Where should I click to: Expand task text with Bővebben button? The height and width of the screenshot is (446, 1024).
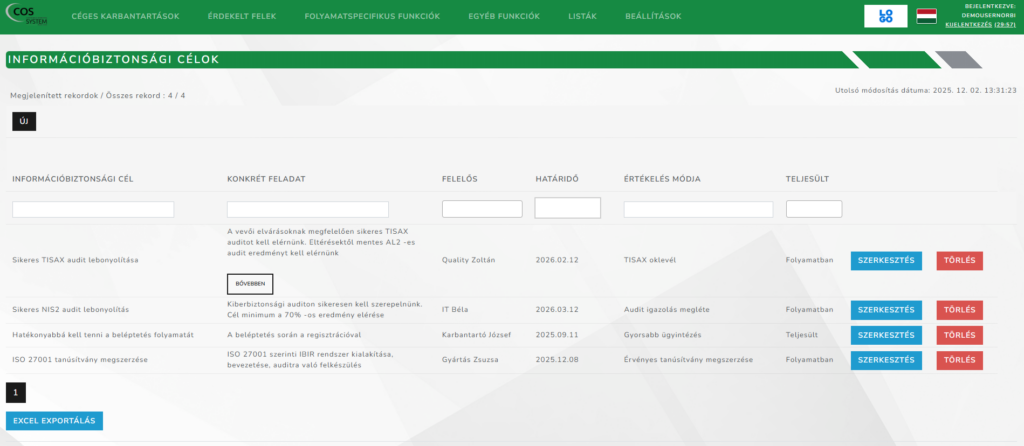pyautogui.click(x=249, y=283)
